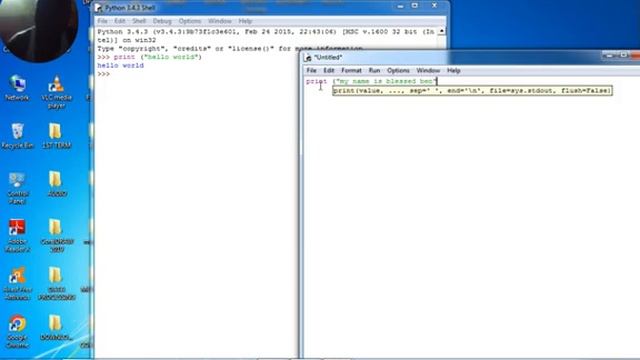Image resolution: width=640 pixels, height=360 pixels.
Task: Open the 1ST TERM folder icon
Action: (x=56, y=136)
